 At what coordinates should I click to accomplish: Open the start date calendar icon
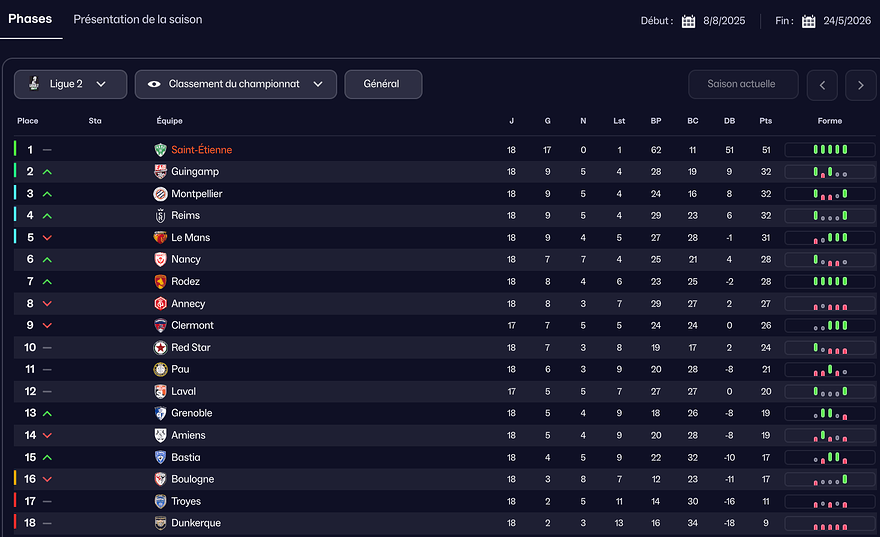(x=688, y=21)
